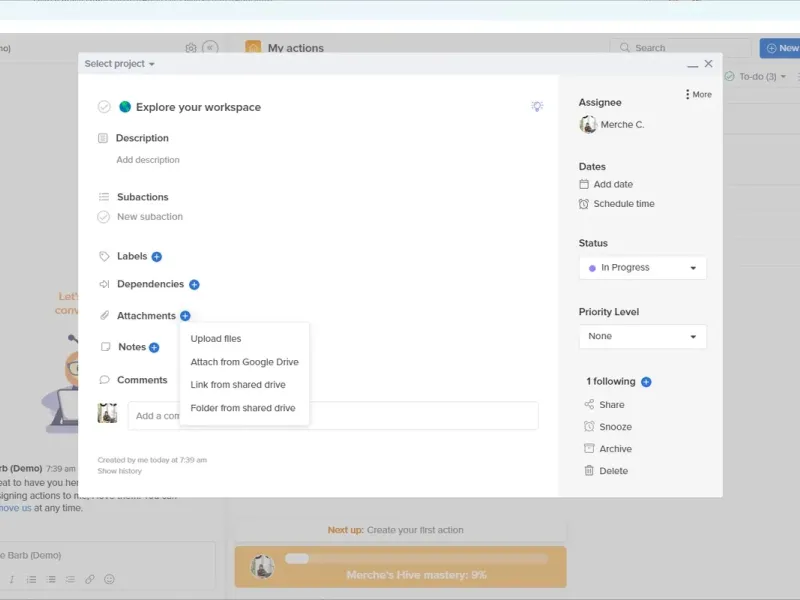
Task: Click the New button in My actions
Action: (x=781, y=48)
